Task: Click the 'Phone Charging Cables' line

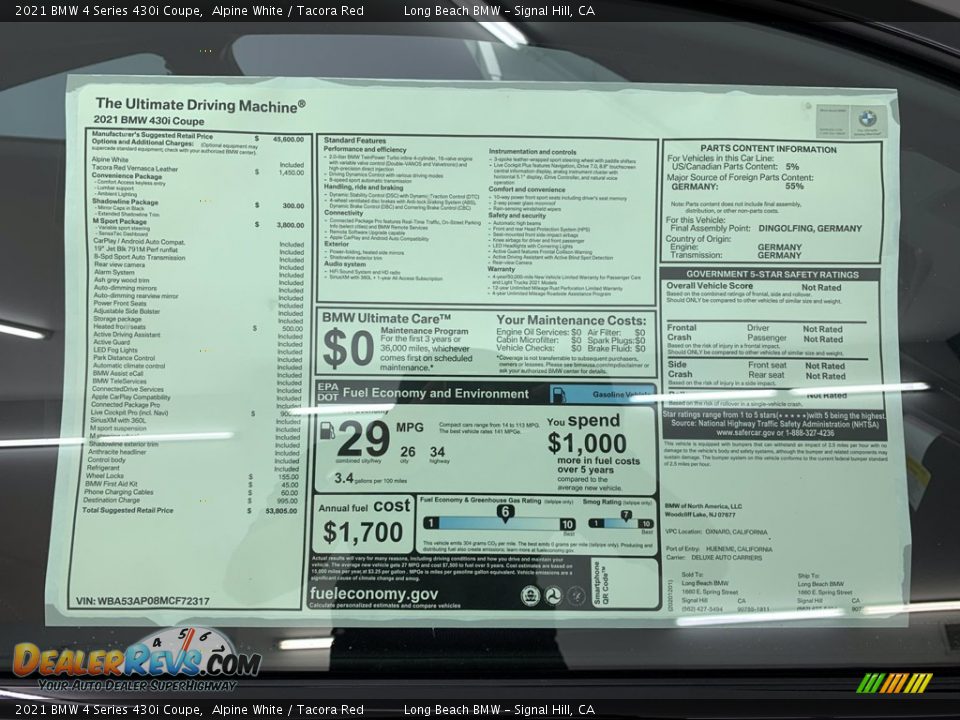Action: tap(119, 492)
